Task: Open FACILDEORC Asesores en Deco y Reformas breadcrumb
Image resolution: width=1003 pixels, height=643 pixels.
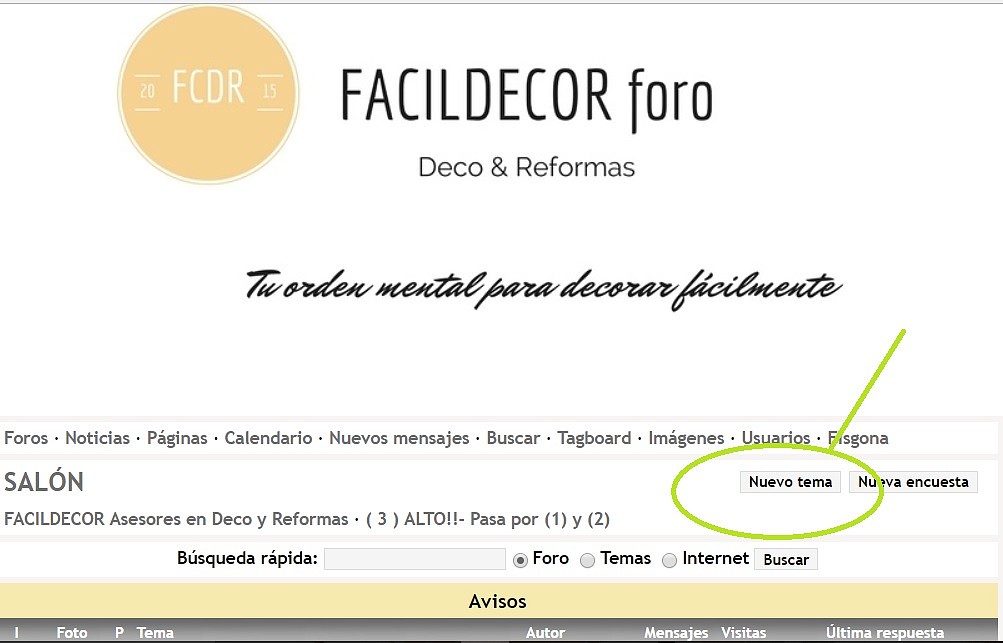Action: [176, 519]
